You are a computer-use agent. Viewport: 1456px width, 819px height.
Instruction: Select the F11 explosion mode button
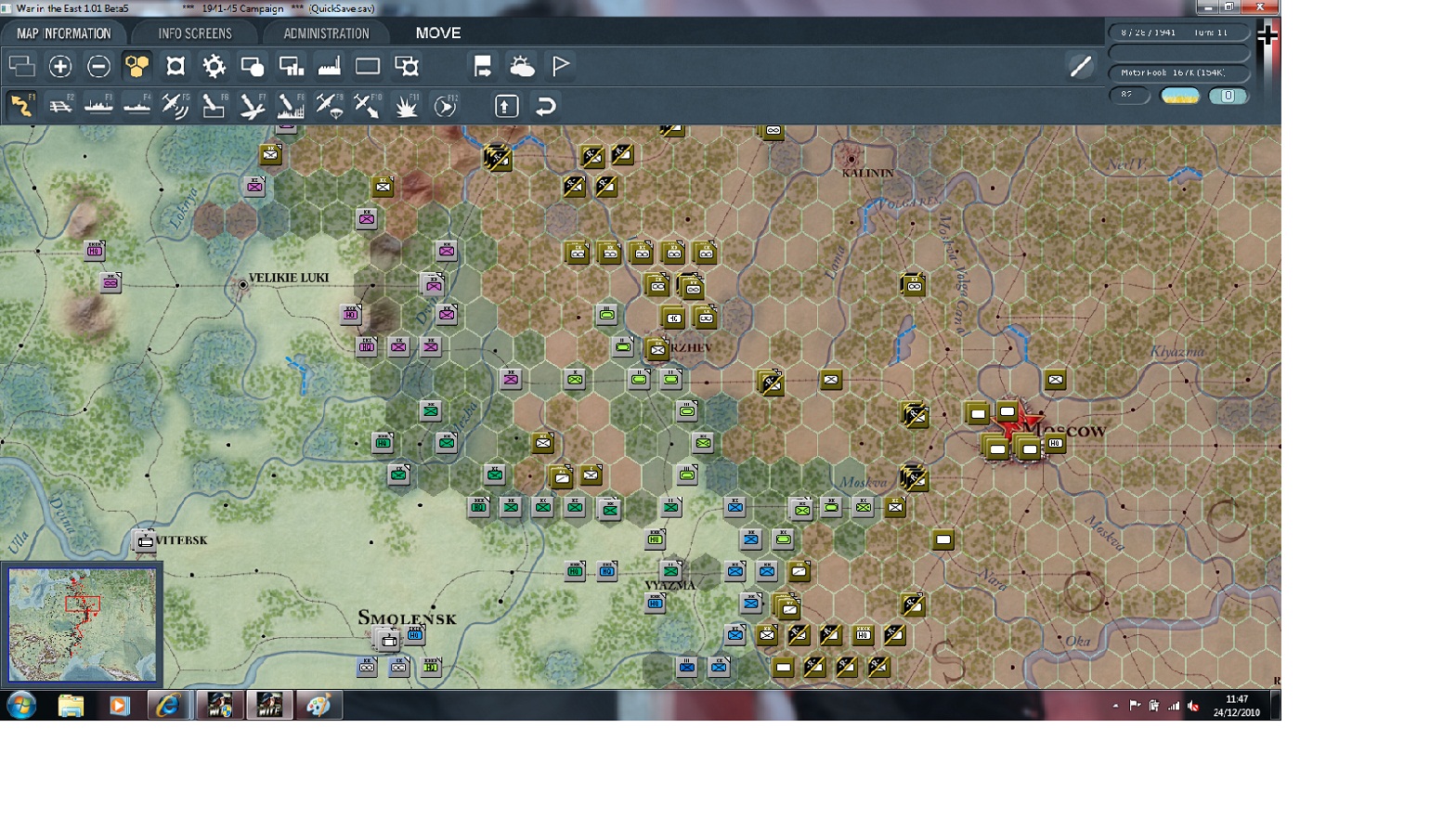tap(407, 106)
